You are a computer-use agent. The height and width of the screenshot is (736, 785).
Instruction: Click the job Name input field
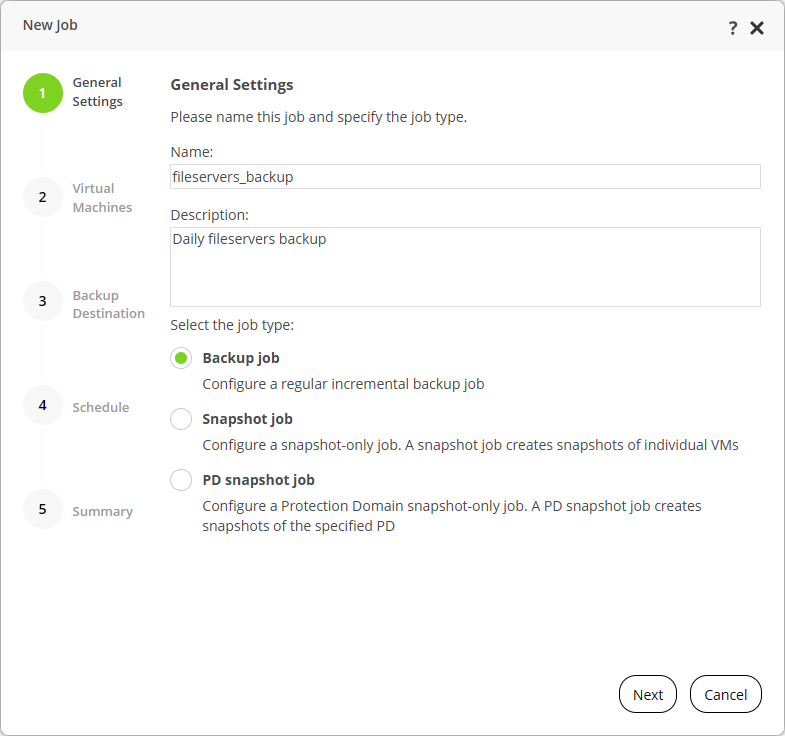pyautogui.click(x=465, y=177)
